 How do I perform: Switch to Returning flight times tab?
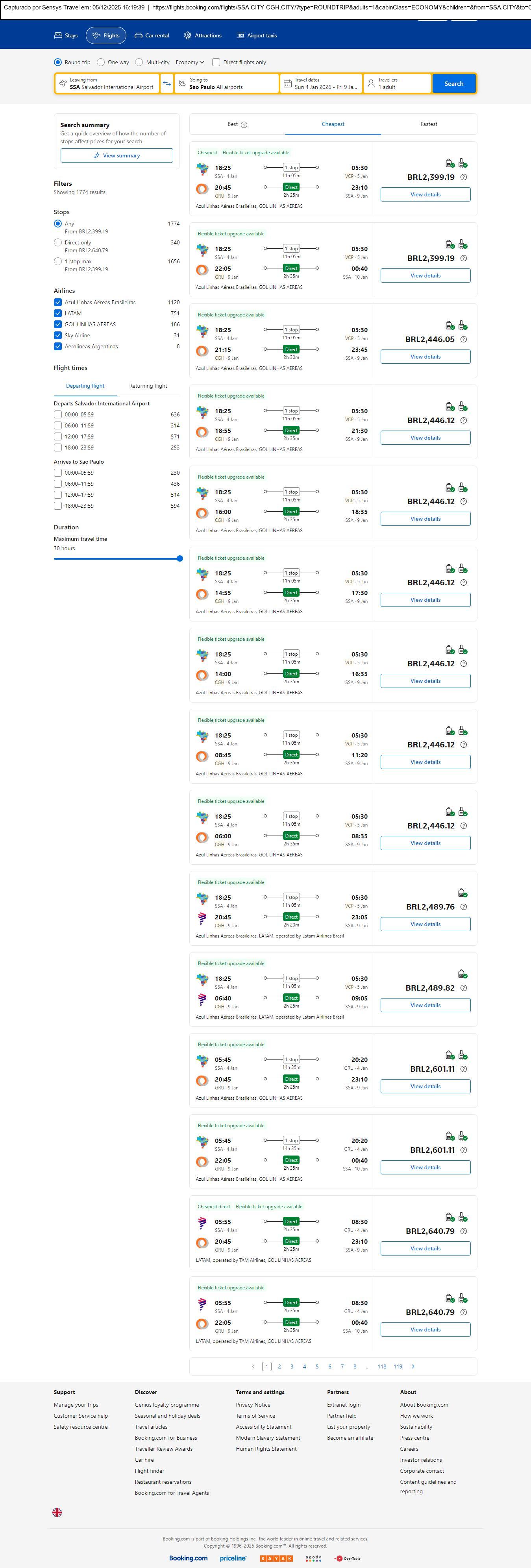click(148, 386)
